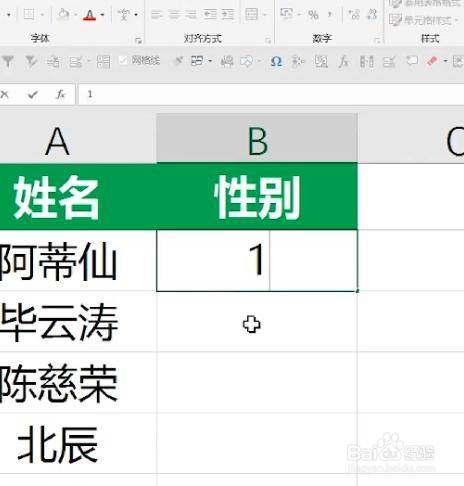Click the reapply filter funnel icon
The width and height of the screenshot is (464, 486).
click(31, 61)
